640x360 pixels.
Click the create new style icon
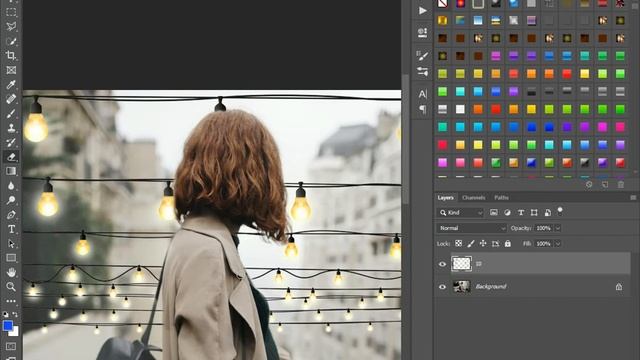(605, 185)
